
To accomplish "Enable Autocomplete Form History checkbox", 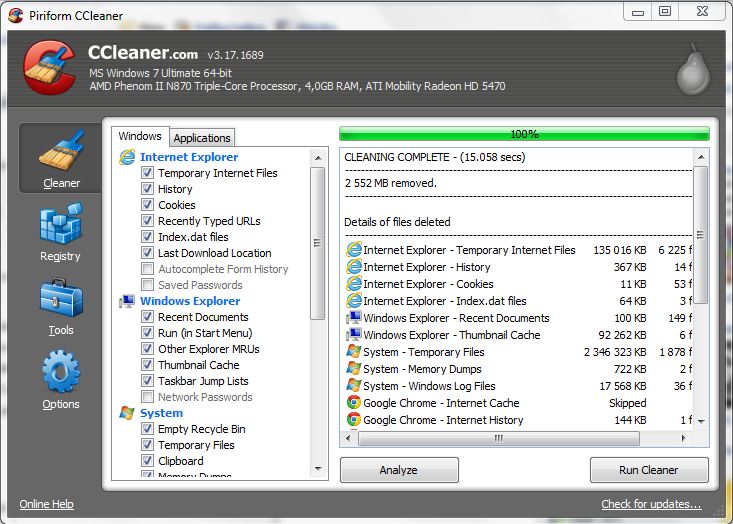I will (x=147, y=268).
